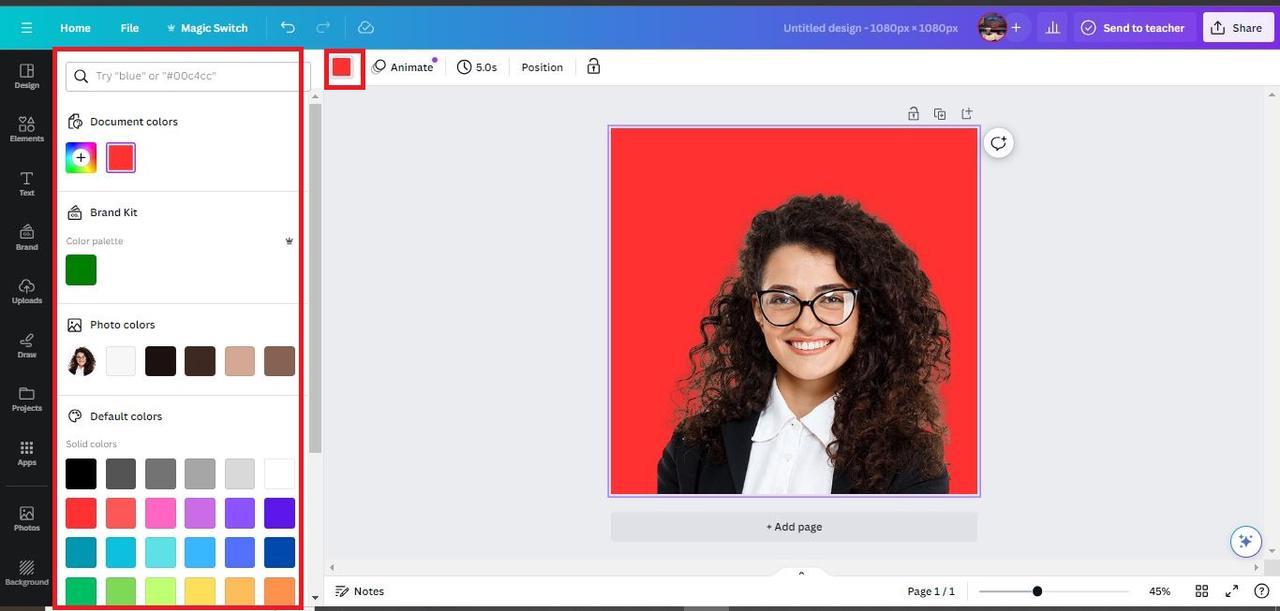Click the Brand Kit crown icon
The height and width of the screenshot is (611, 1280).
tap(289, 241)
